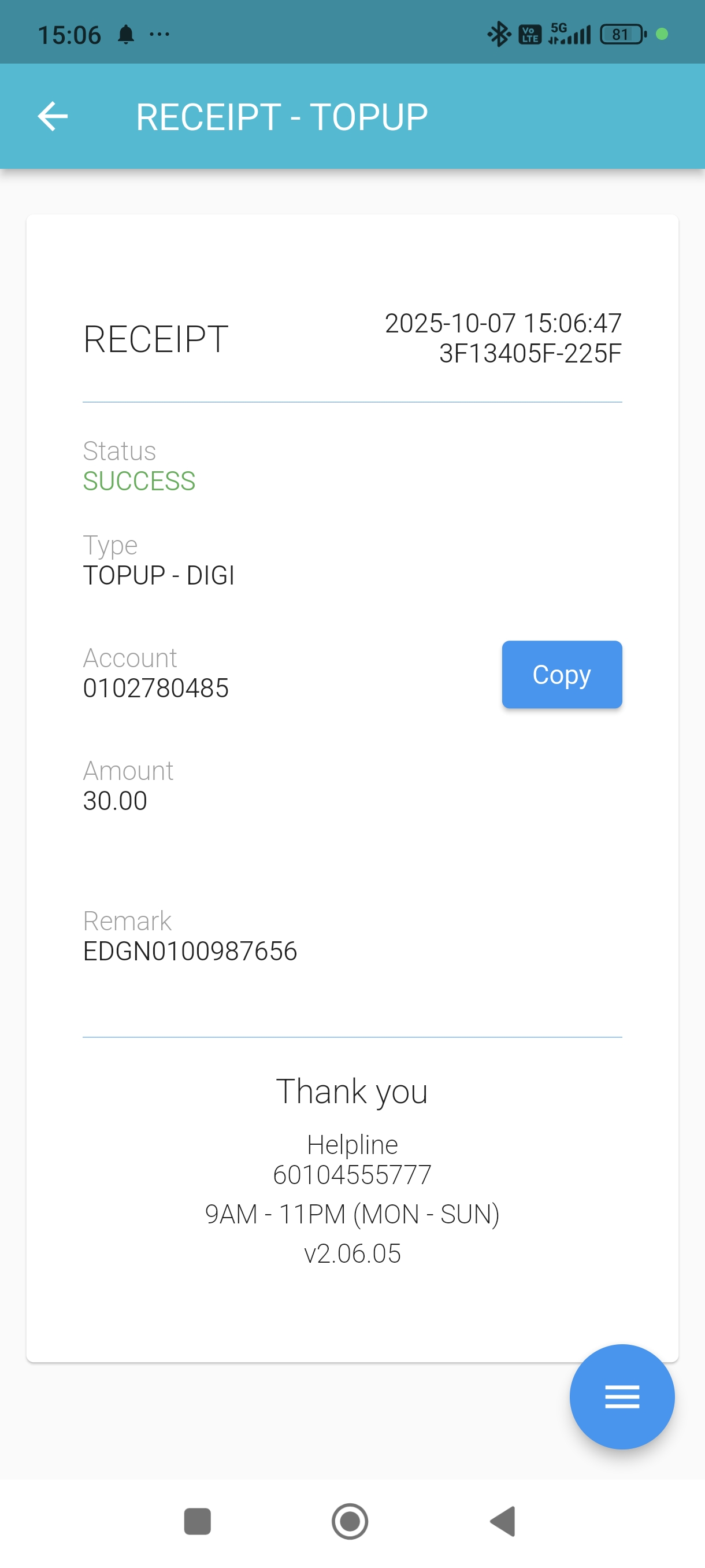Tap the Bluetooth status icon
The width and height of the screenshot is (705, 1568).
tap(498, 34)
